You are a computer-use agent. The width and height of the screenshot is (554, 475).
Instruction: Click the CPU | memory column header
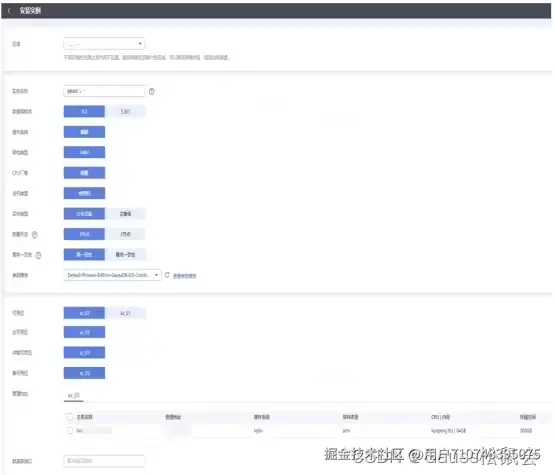click(440, 417)
